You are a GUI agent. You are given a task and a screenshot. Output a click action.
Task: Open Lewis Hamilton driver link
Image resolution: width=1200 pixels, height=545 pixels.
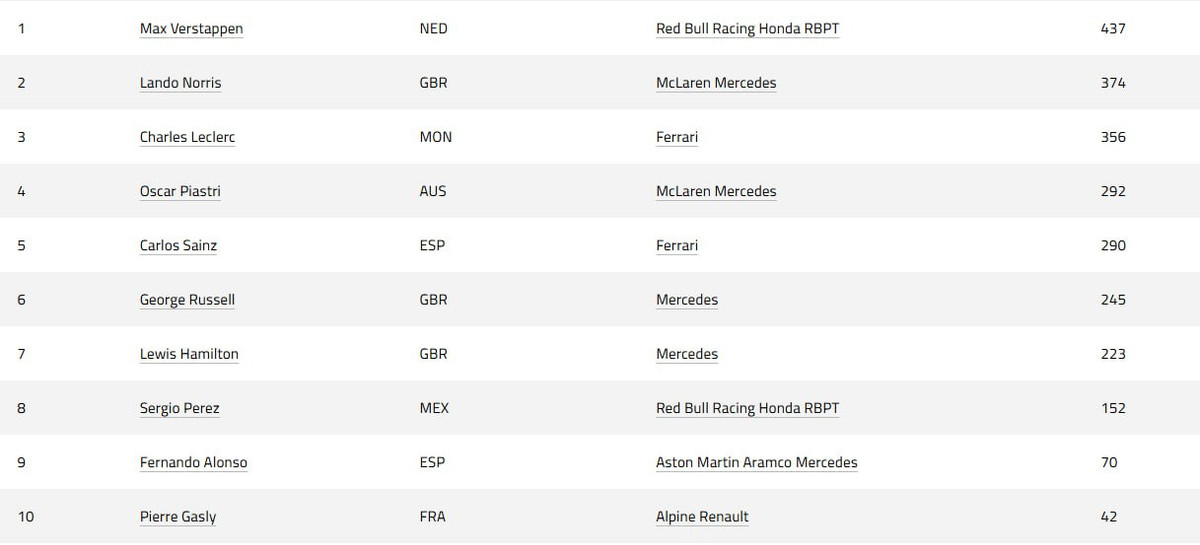189,353
